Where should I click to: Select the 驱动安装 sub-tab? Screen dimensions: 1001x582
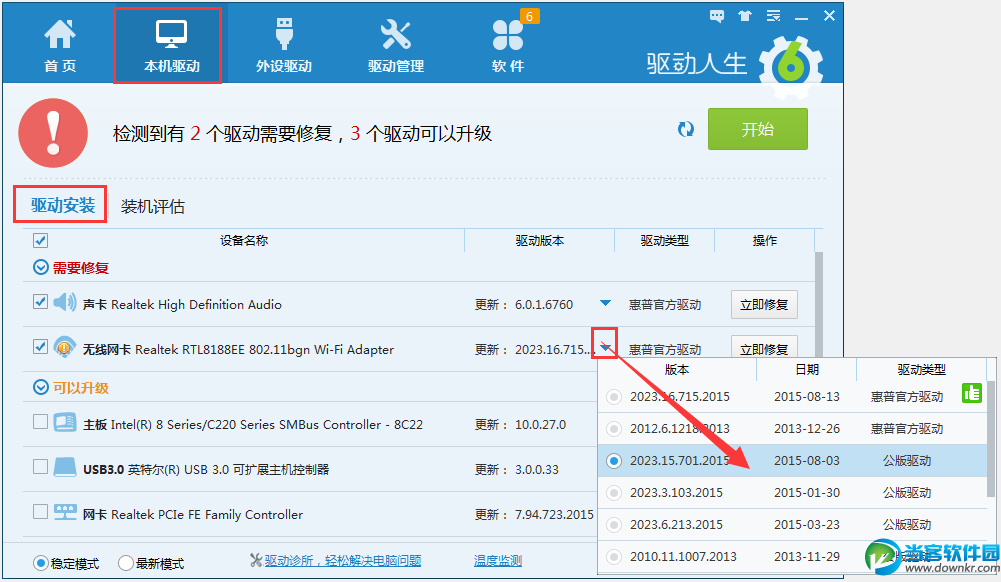coord(63,205)
